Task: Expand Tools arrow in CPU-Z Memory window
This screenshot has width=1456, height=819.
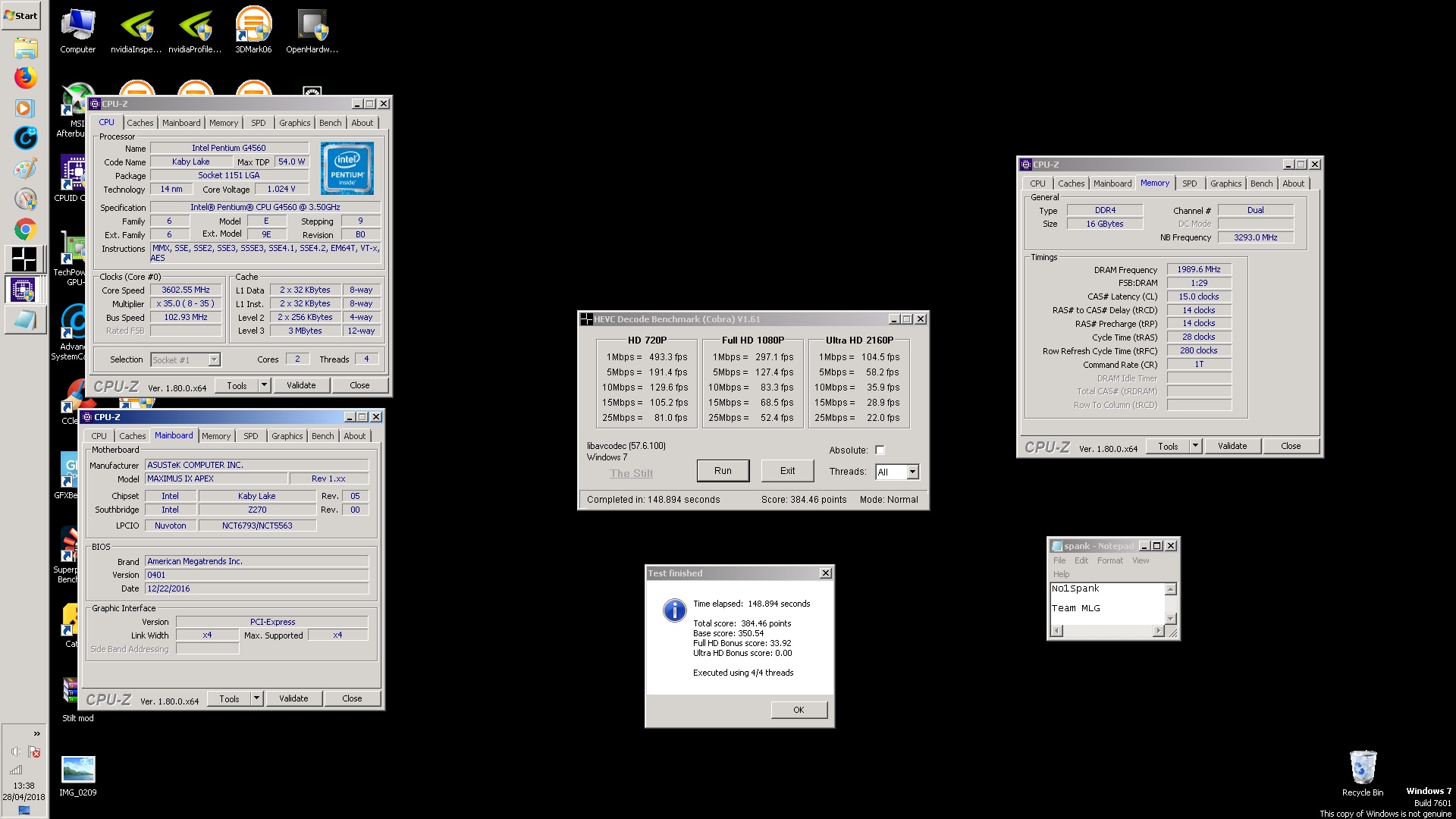Action: point(1195,446)
